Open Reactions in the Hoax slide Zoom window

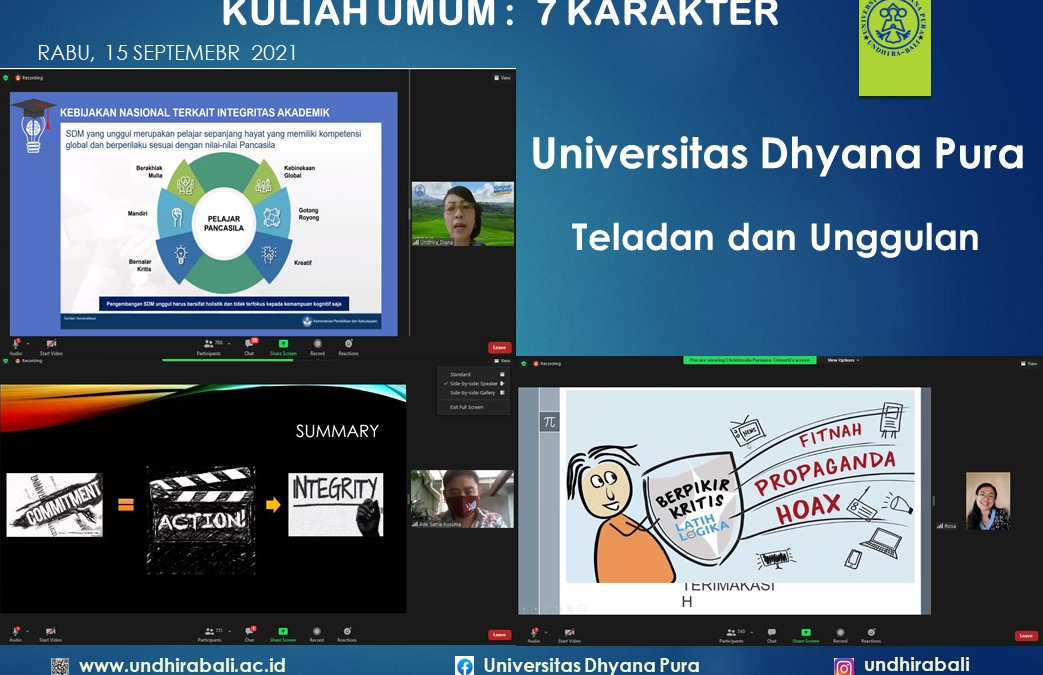(871, 635)
